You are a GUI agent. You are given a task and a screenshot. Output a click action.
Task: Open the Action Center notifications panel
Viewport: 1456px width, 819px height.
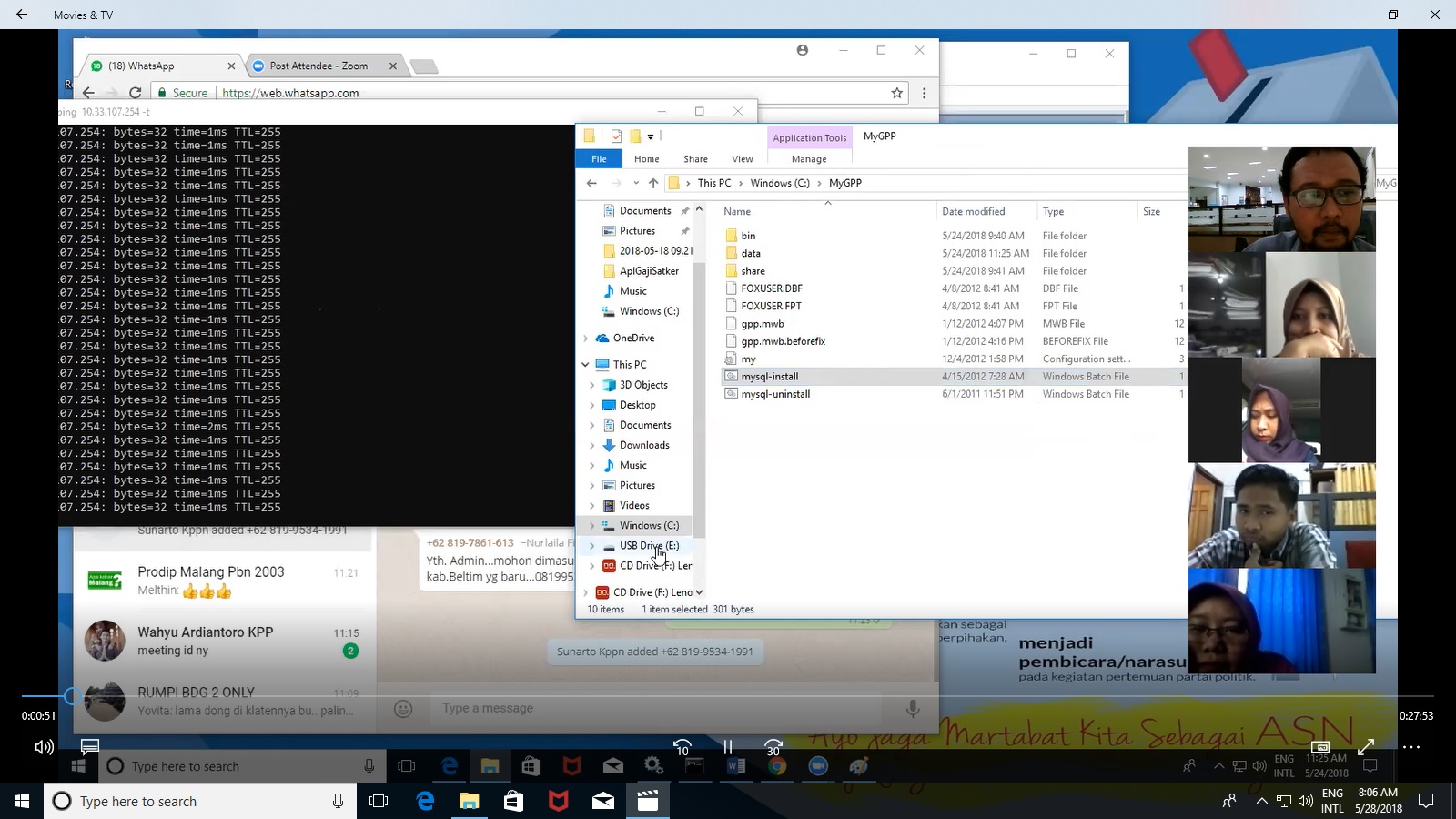point(1426,801)
